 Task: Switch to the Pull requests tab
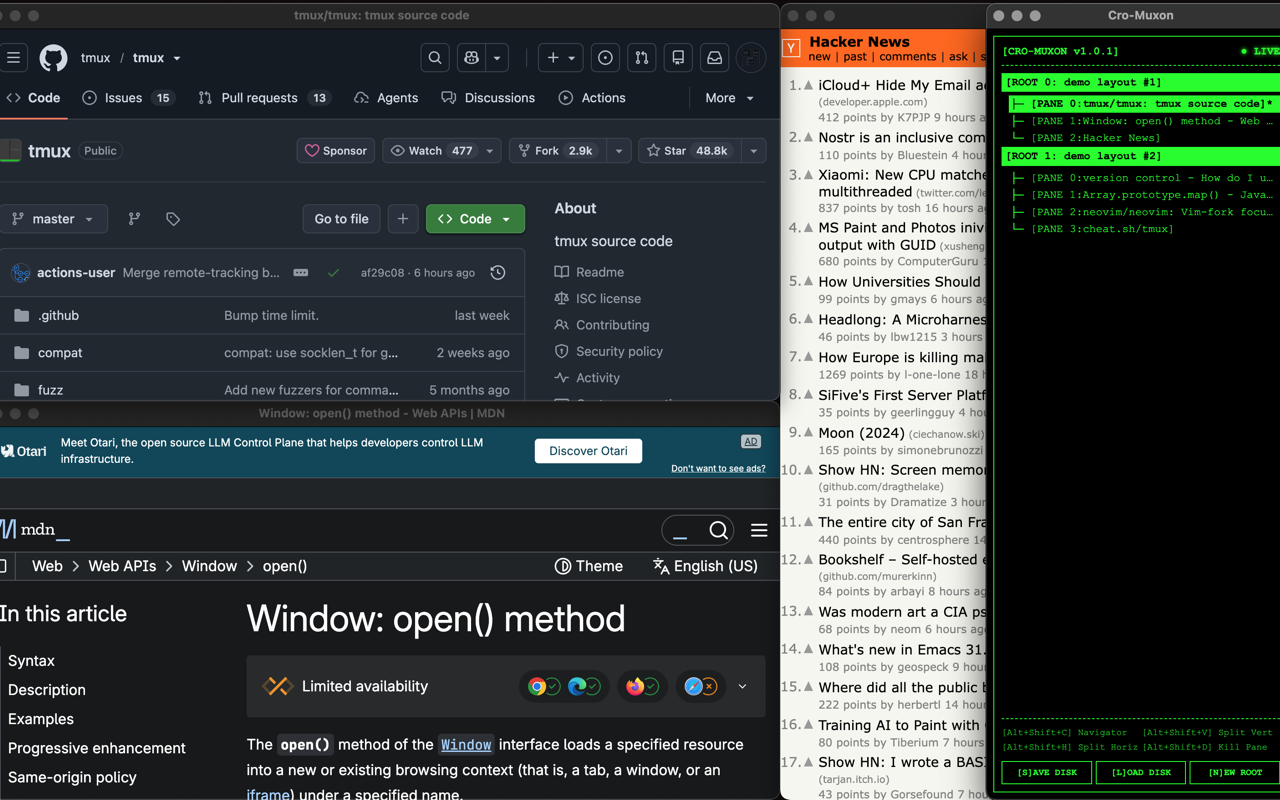264,98
